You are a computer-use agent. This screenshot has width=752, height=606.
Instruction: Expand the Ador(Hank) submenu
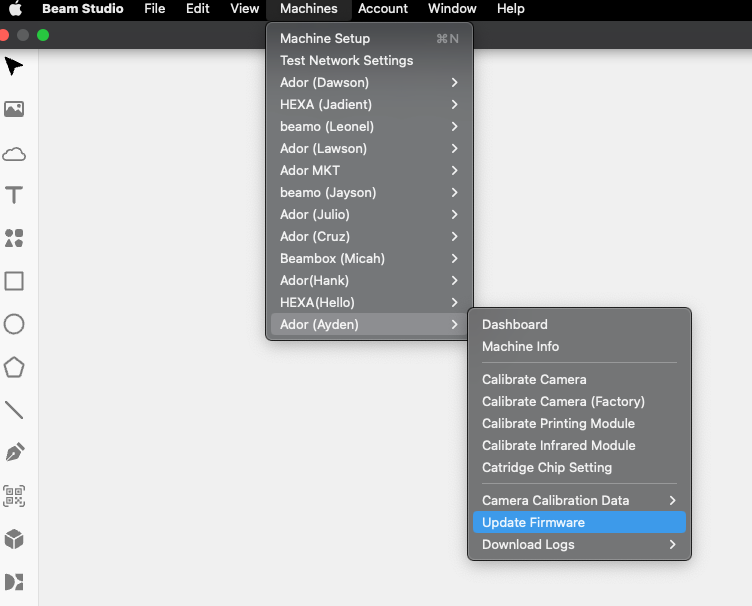(369, 280)
